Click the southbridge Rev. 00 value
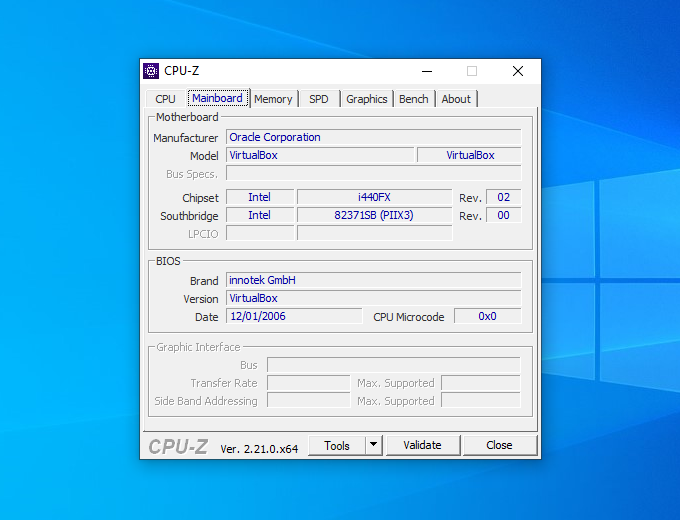The height and width of the screenshot is (520, 680). 503,215
